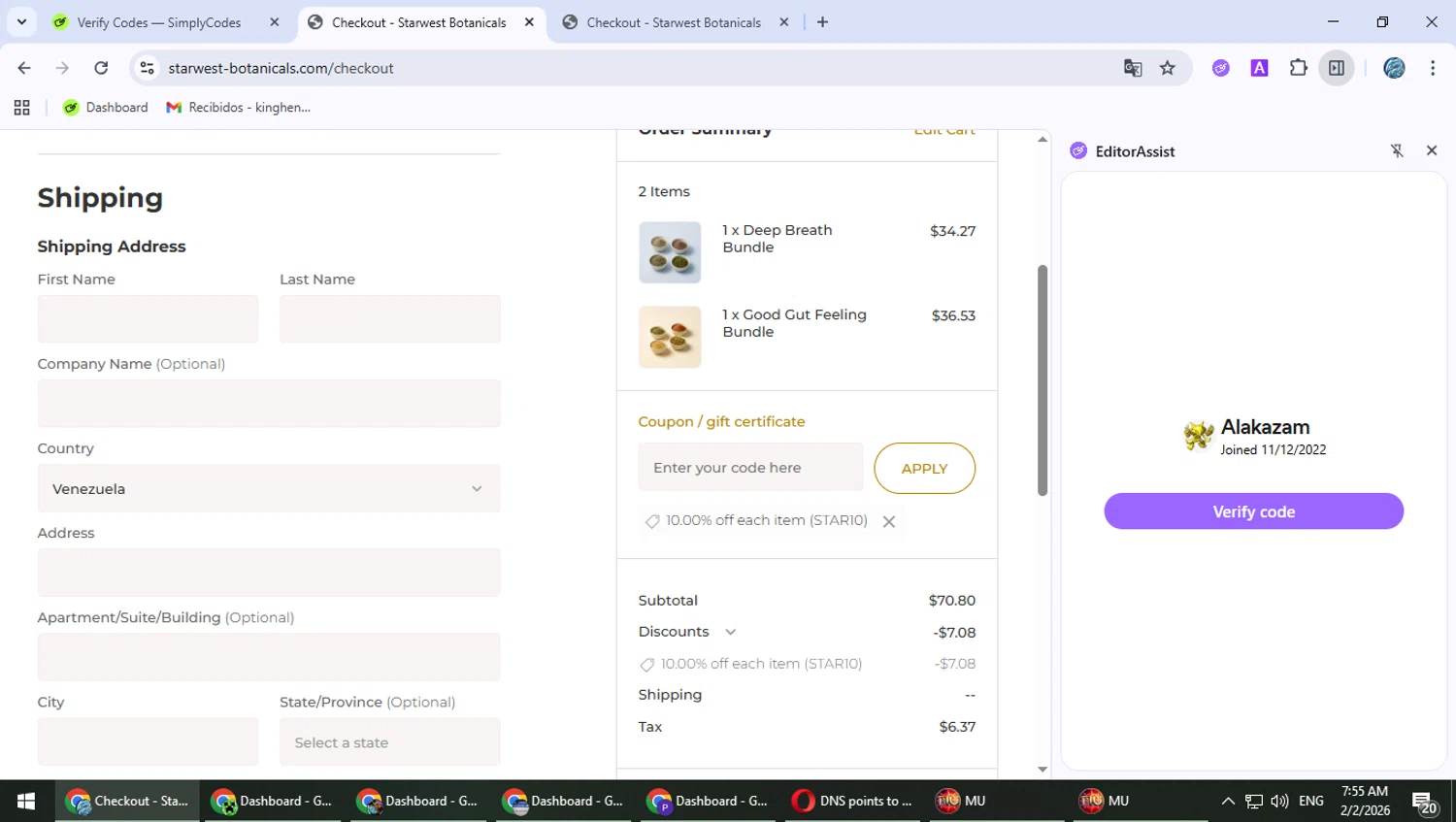Translate this page icon
The height and width of the screenshot is (822, 1456).
click(x=1132, y=68)
